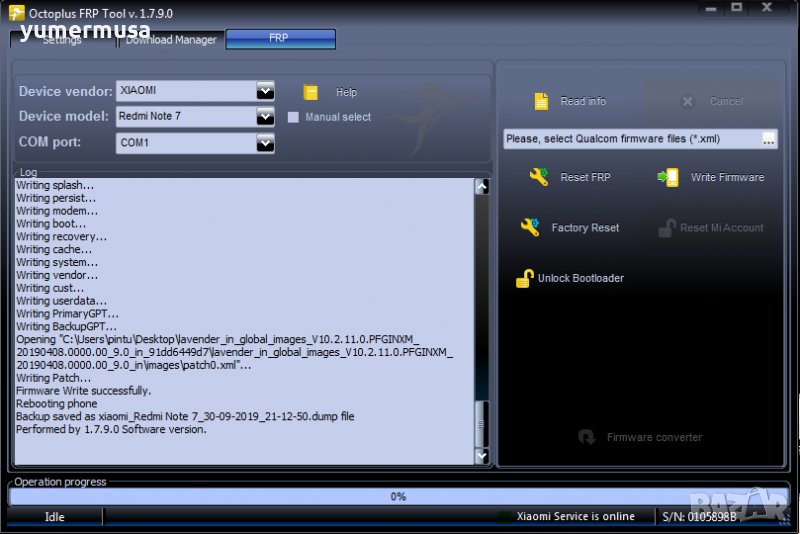Image resolution: width=800 pixels, height=534 pixels.
Task: Click the yellow Help icon
Action: (311, 92)
